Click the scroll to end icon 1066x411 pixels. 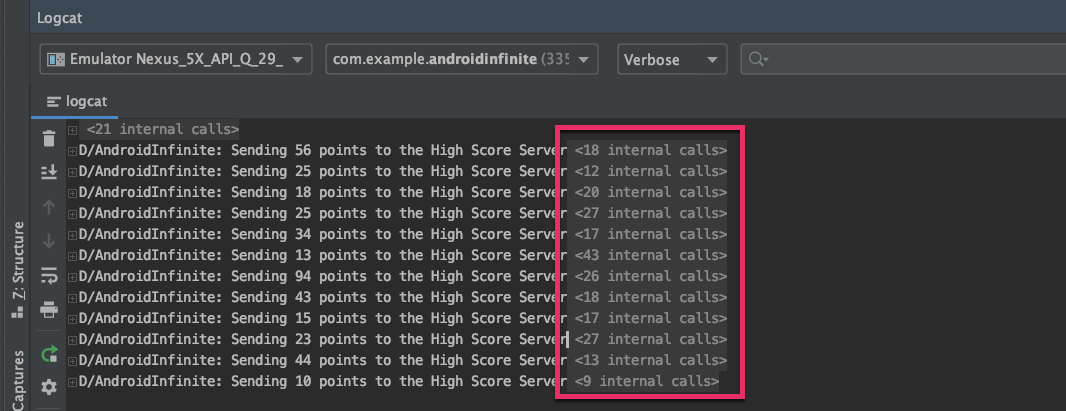[48, 173]
